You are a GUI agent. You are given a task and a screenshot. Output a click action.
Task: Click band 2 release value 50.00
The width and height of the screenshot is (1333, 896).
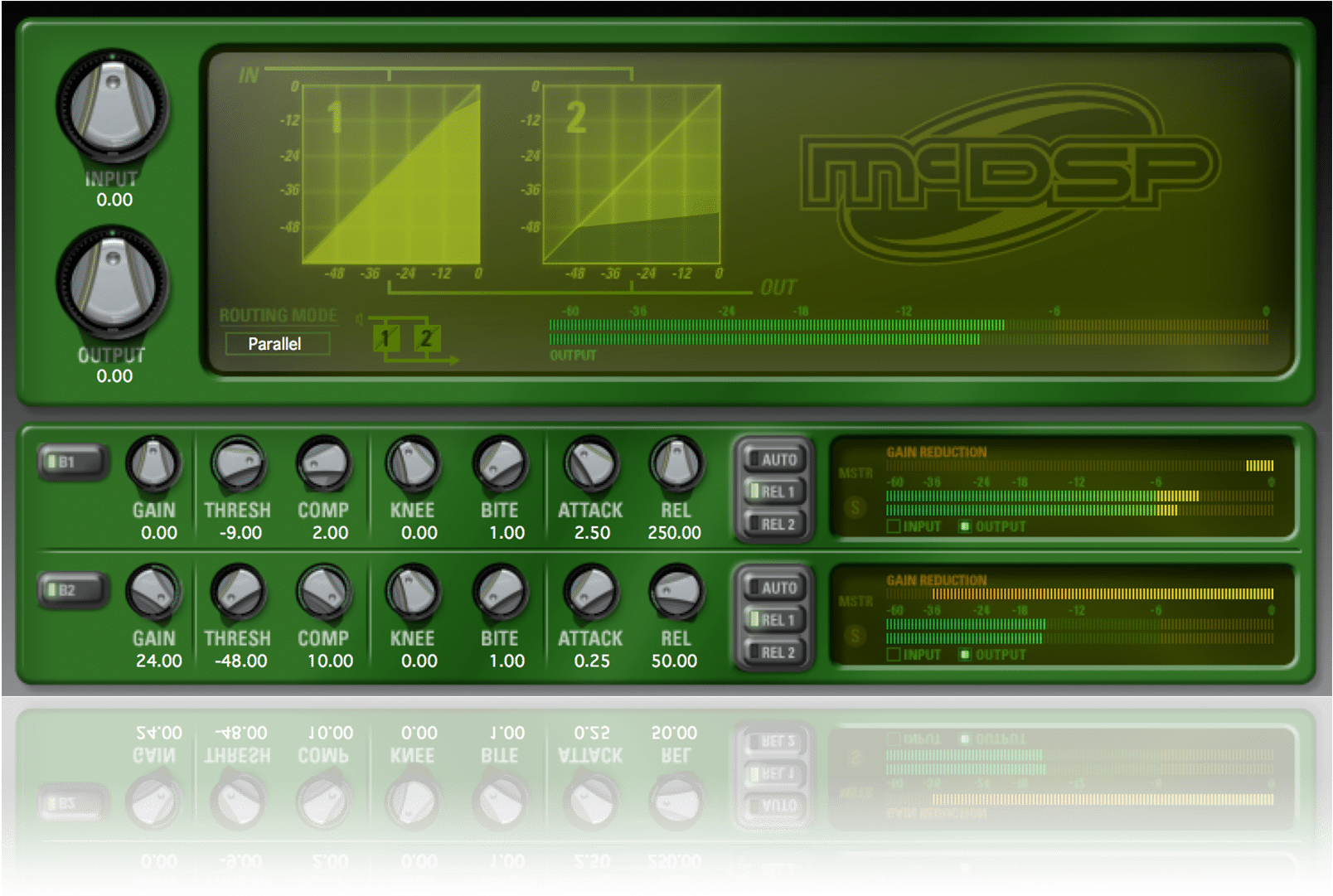[x=674, y=661]
